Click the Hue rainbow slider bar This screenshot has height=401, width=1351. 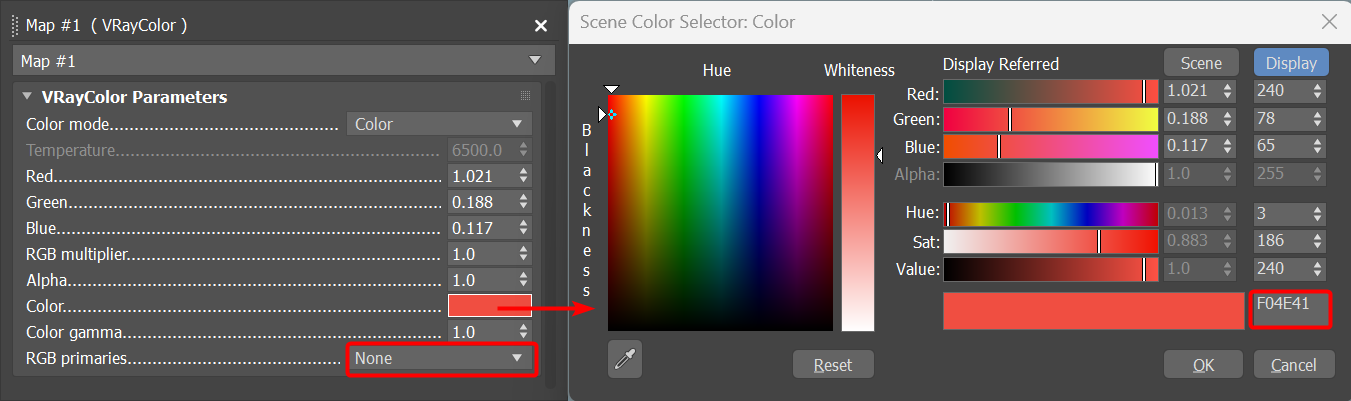(1050, 214)
